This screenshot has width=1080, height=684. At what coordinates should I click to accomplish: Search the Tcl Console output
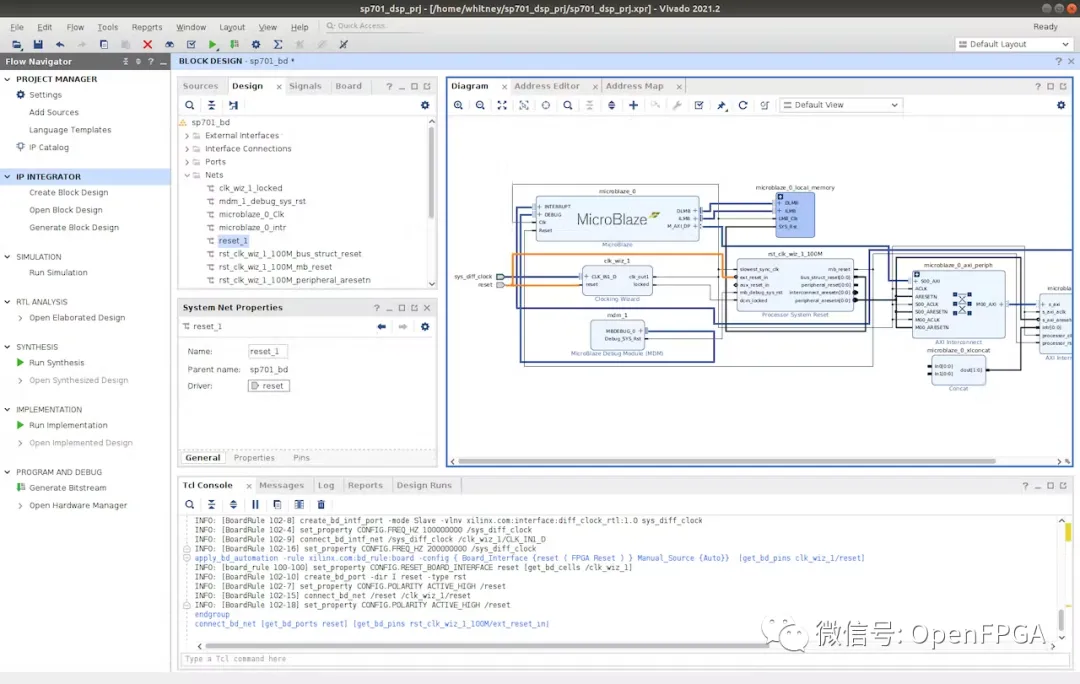[189, 505]
